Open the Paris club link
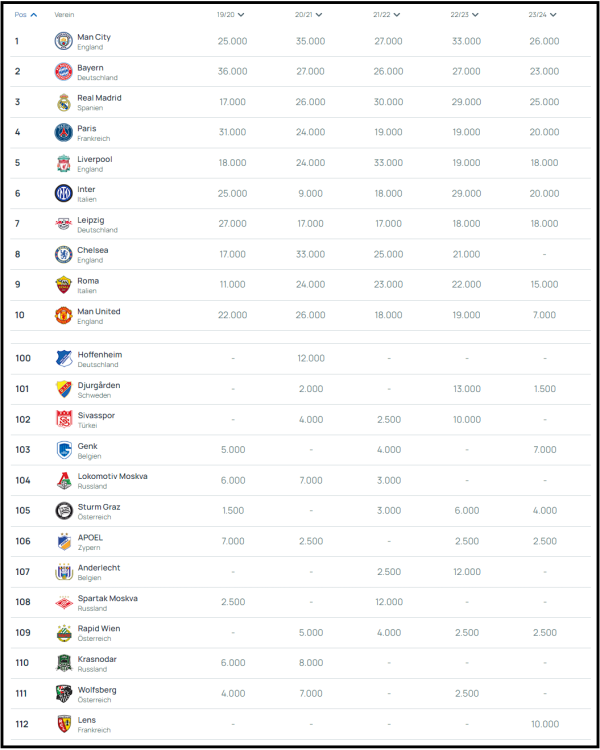The height and width of the screenshot is (750, 600). point(87,128)
